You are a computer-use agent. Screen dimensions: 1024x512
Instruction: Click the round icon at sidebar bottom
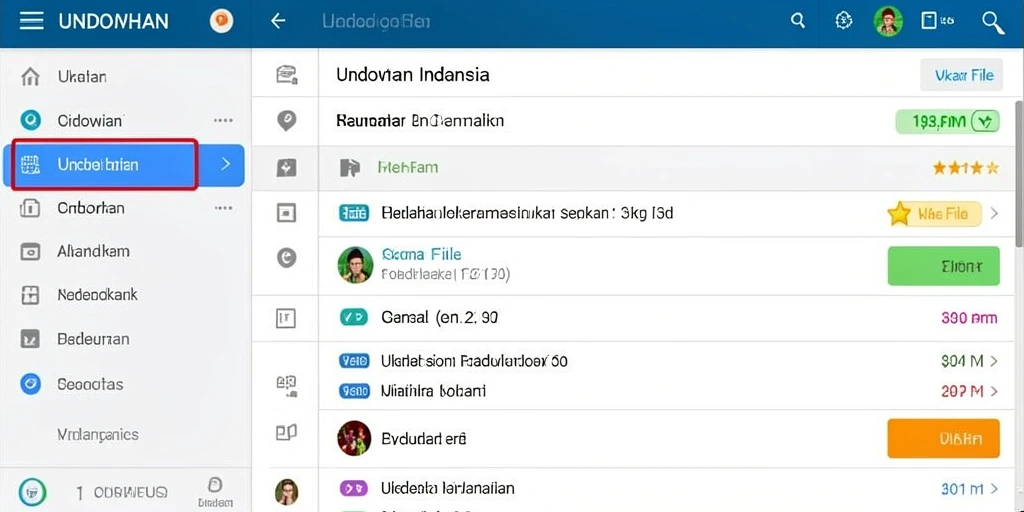coord(32,491)
